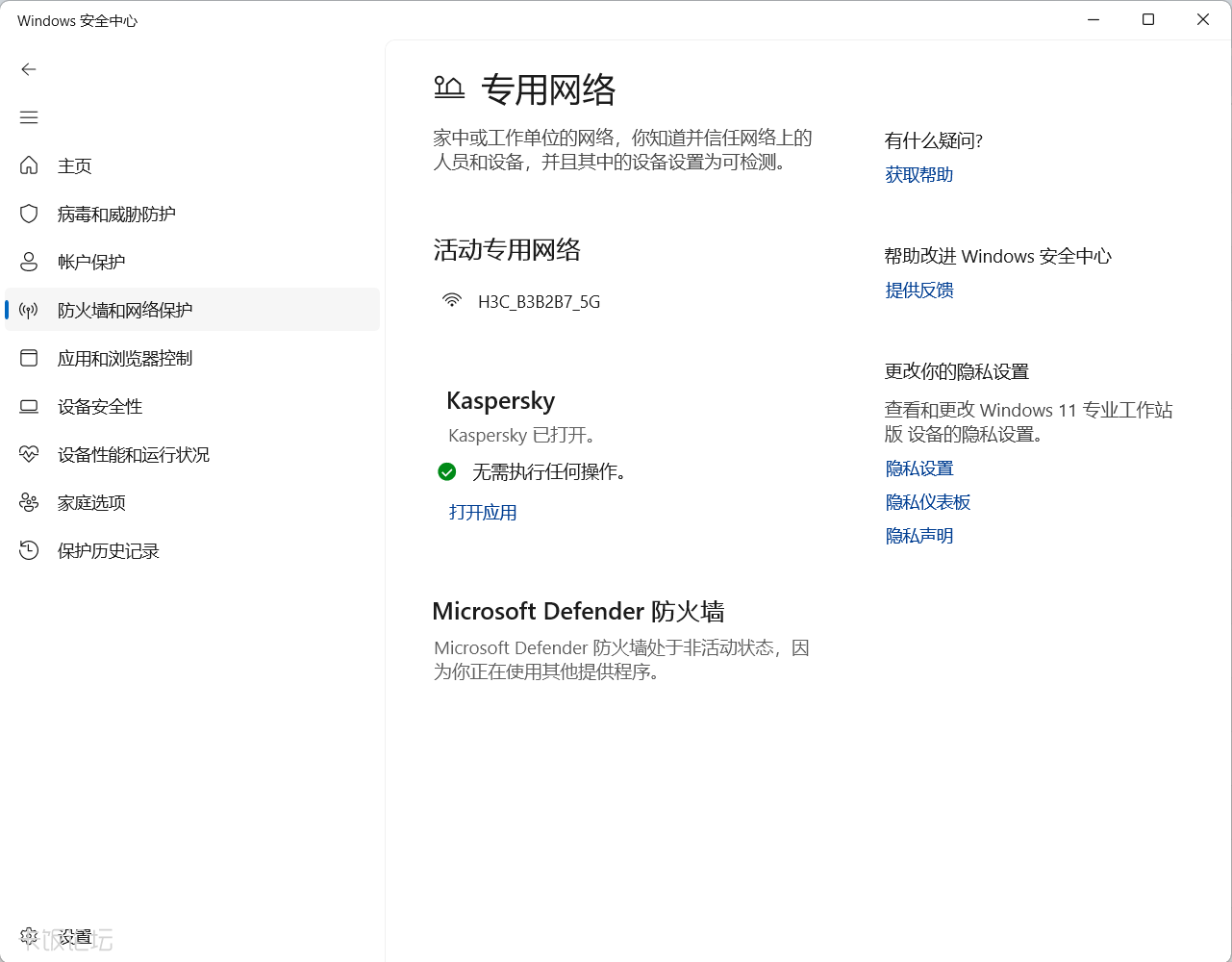Screen dimensions: 1232x962
Task: Click the 无需执行任何操作 status text
Action: pos(549,472)
